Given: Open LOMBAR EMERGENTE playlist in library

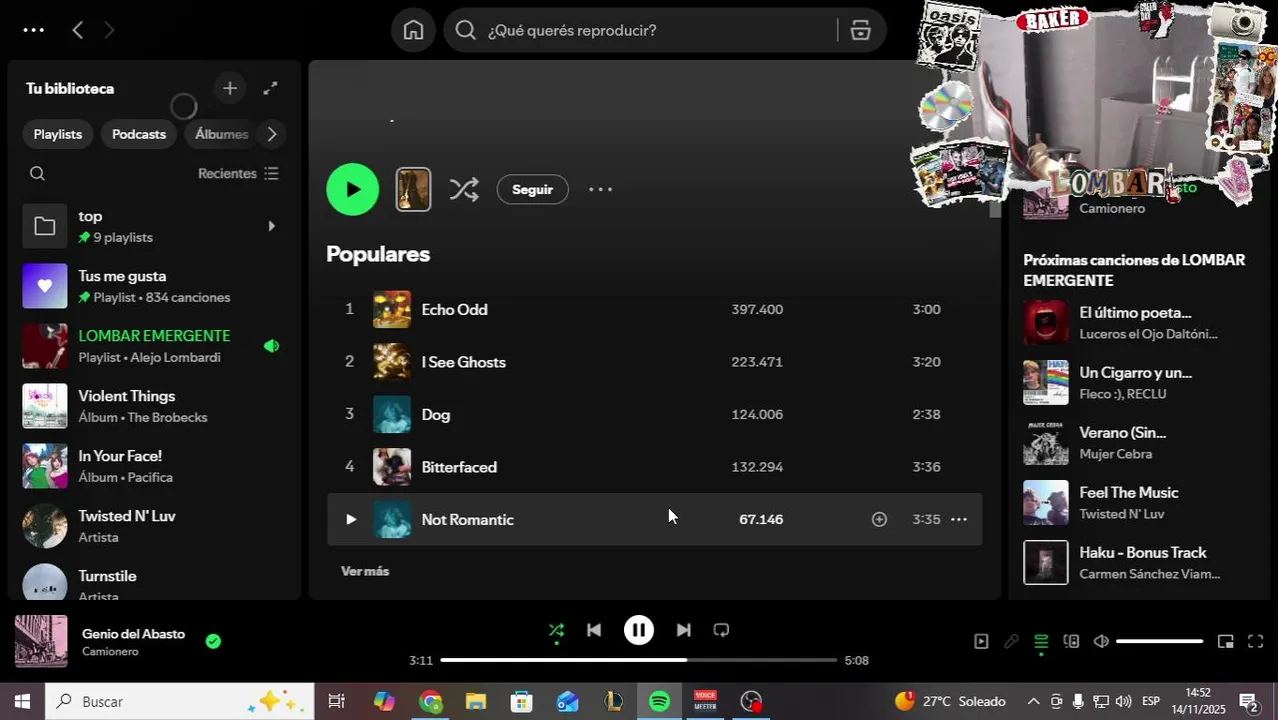Looking at the screenshot, I should 154,346.
